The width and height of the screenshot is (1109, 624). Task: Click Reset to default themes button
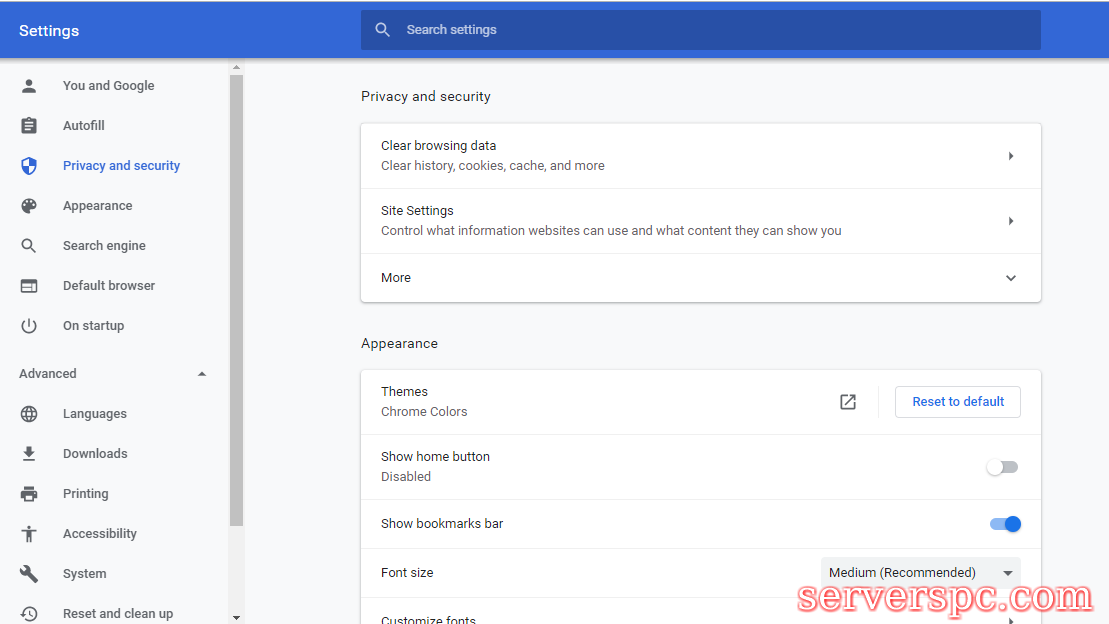tap(957, 402)
